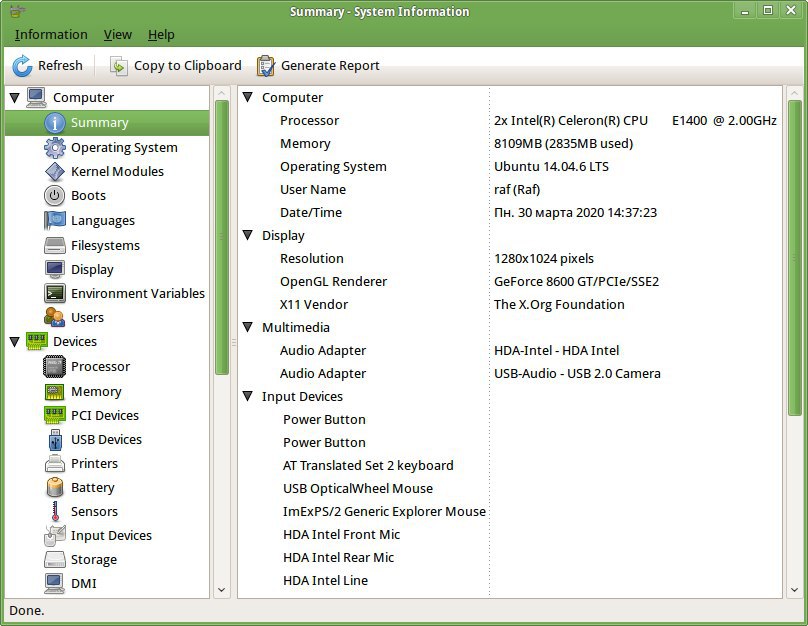The height and width of the screenshot is (626, 808).
Task: Click the DMI computer icon
Action: 55,583
